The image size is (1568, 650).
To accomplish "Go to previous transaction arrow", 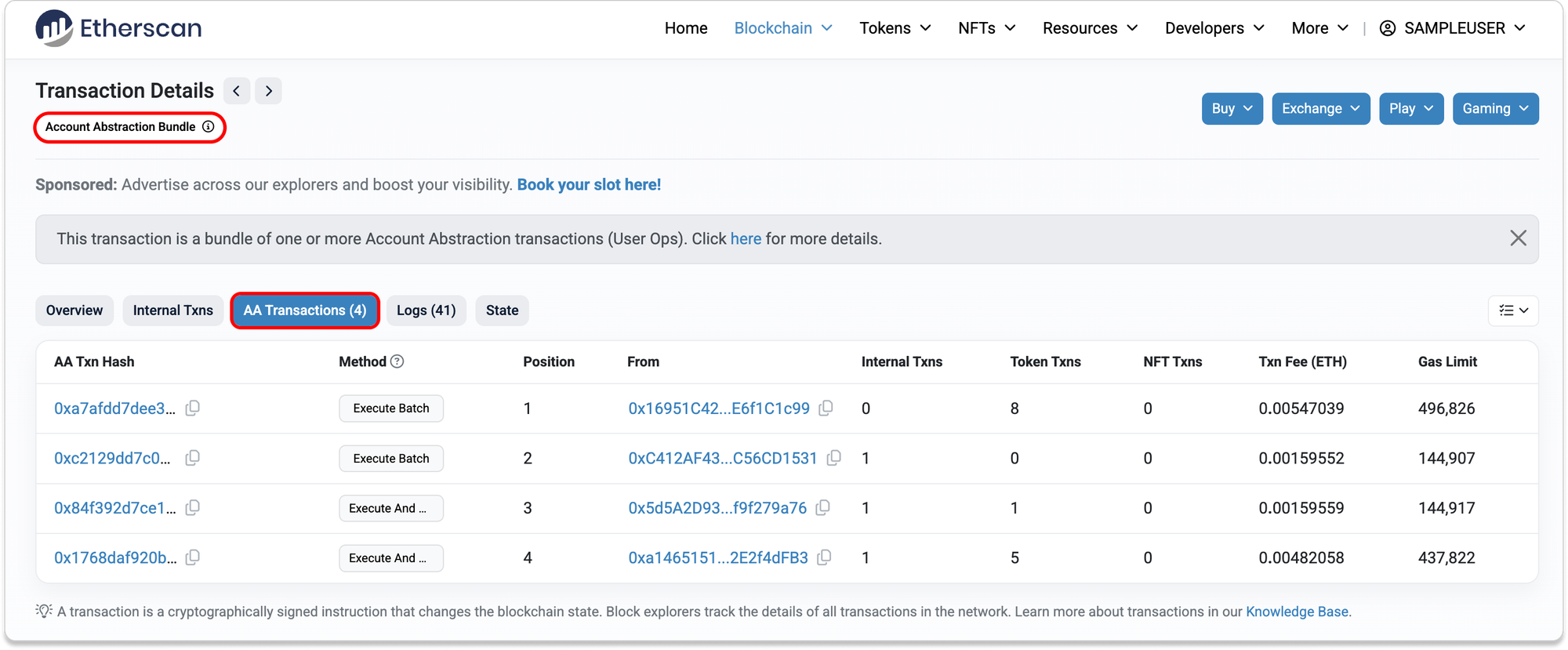I will [x=237, y=91].
